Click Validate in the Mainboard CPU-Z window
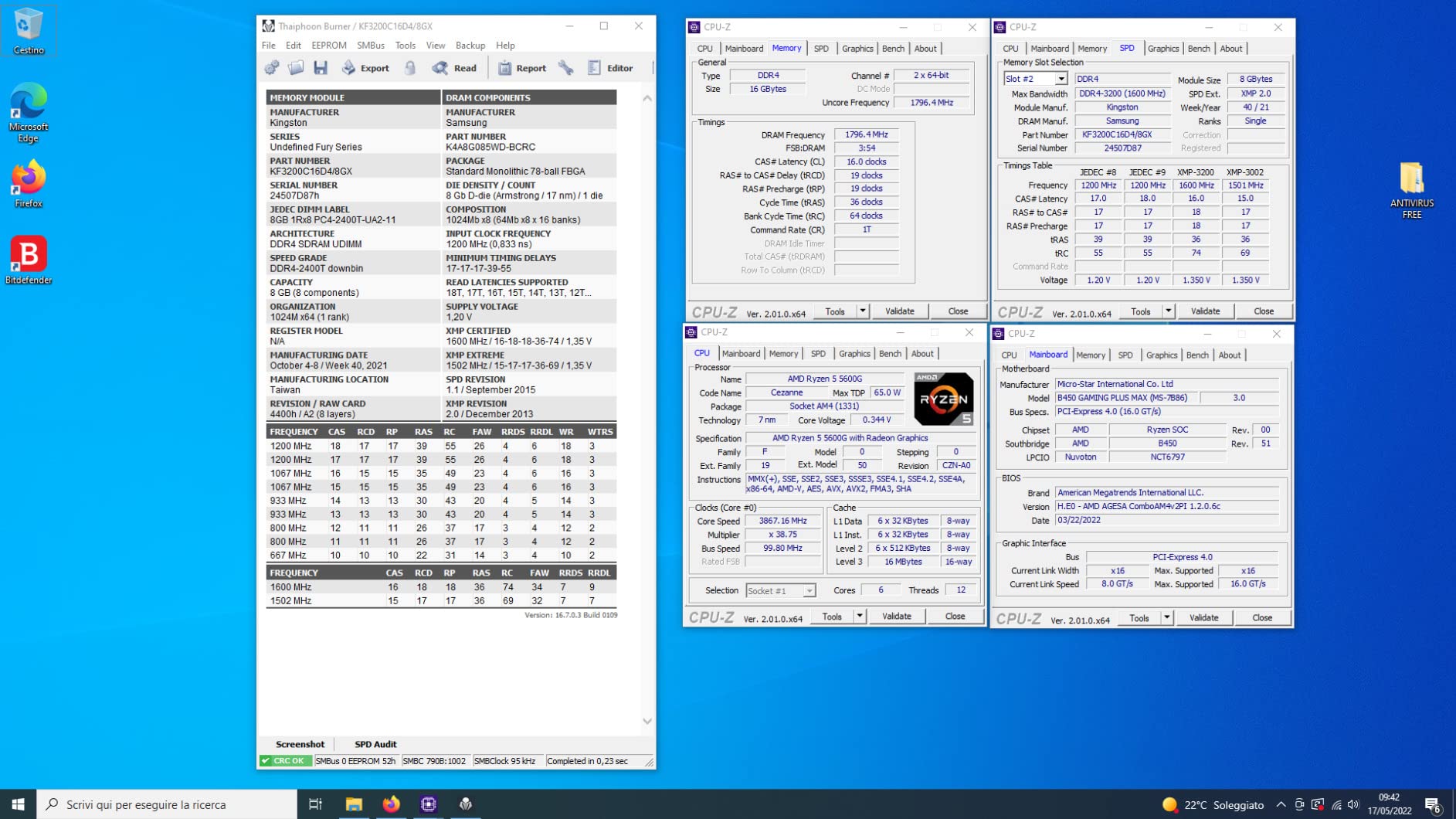The height and width of the screenshot is (819, 1456). [1203, 617]
